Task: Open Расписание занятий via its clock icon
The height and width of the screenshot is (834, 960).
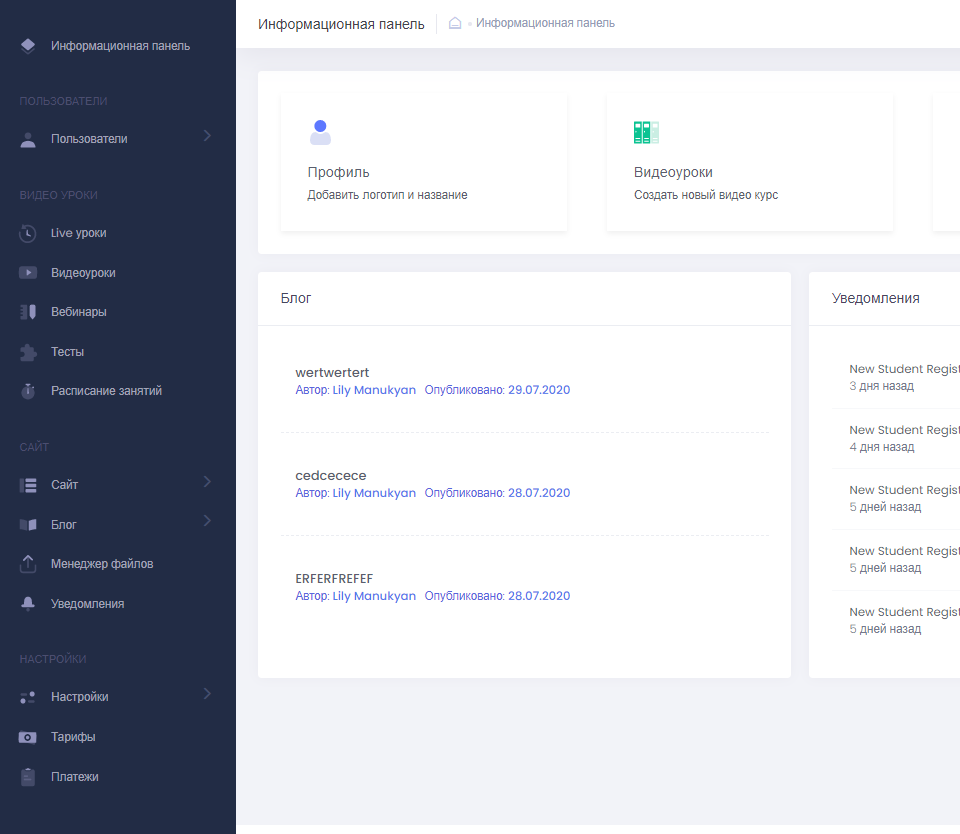Action: (28, 391)
